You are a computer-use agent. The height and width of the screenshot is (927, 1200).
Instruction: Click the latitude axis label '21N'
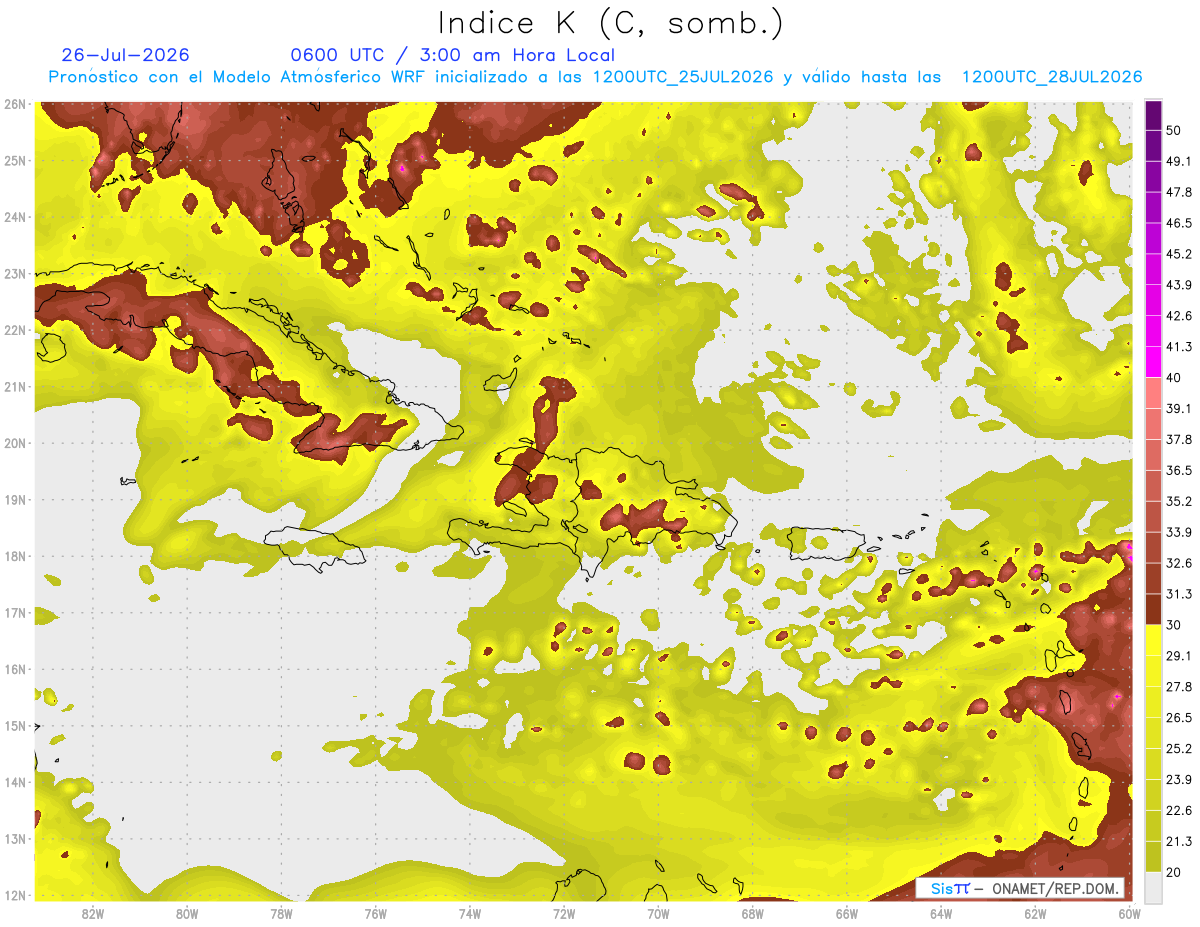15,387
